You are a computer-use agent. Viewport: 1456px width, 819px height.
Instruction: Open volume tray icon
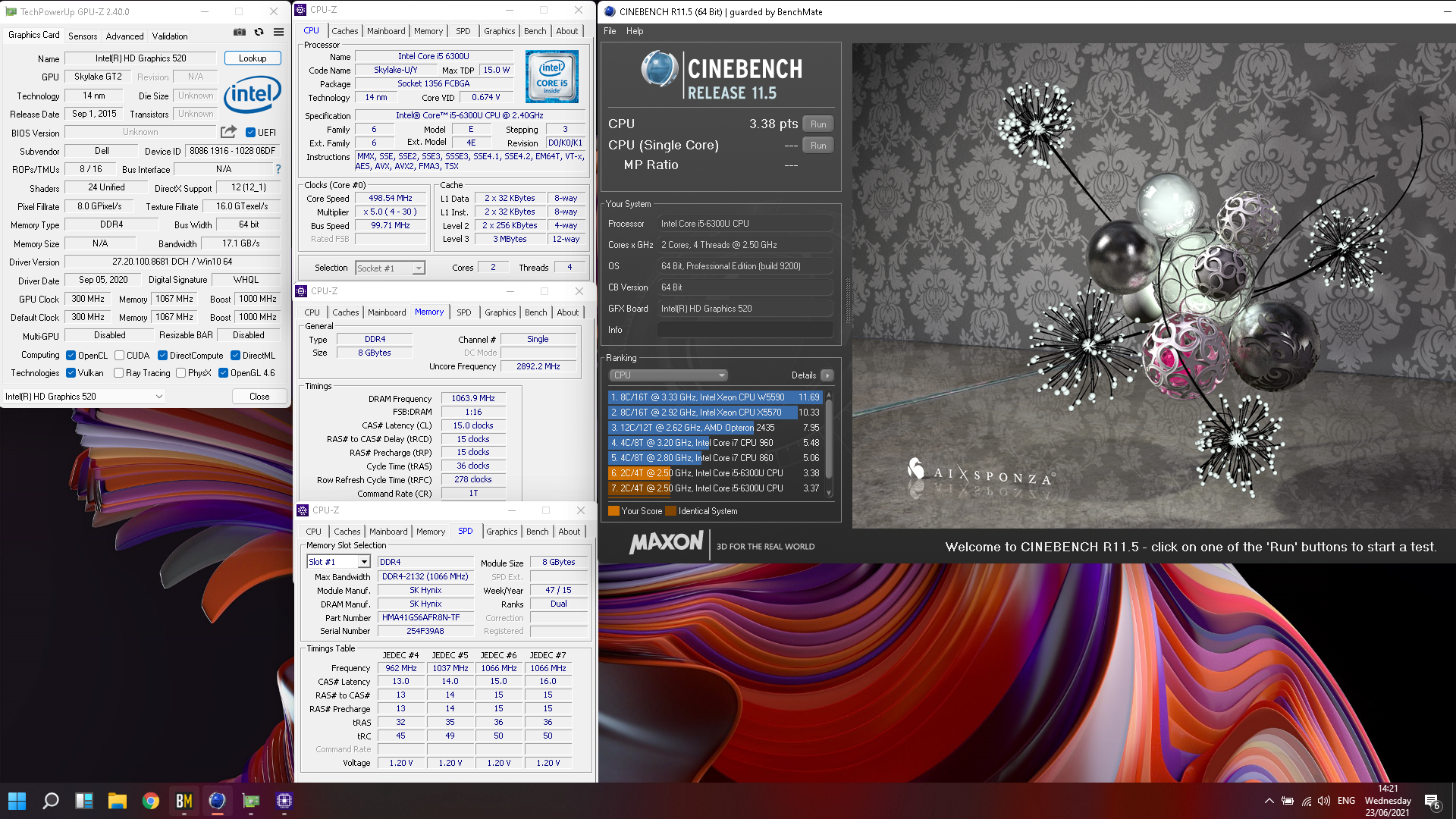[1324, 801]
